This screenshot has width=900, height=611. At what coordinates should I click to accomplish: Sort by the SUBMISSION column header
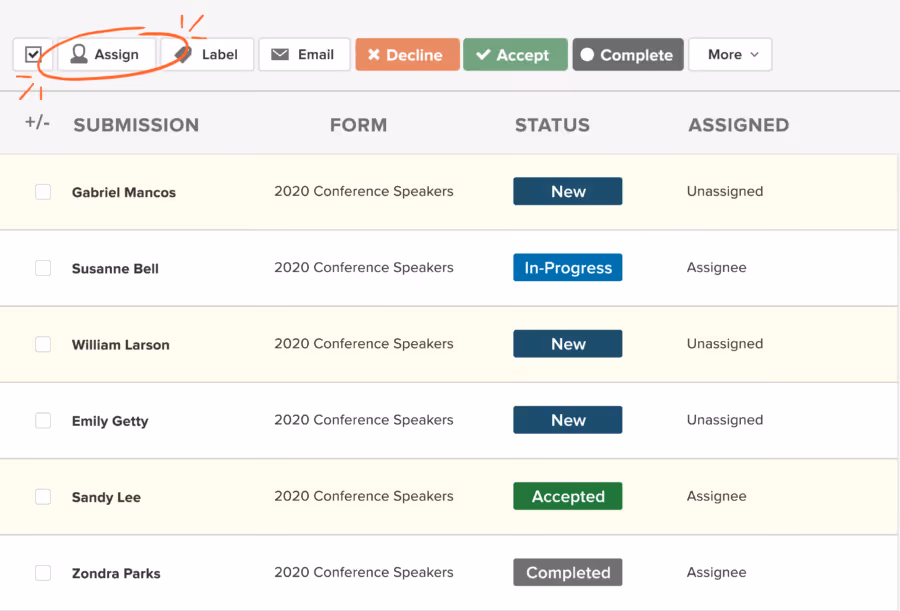(136, 125)
